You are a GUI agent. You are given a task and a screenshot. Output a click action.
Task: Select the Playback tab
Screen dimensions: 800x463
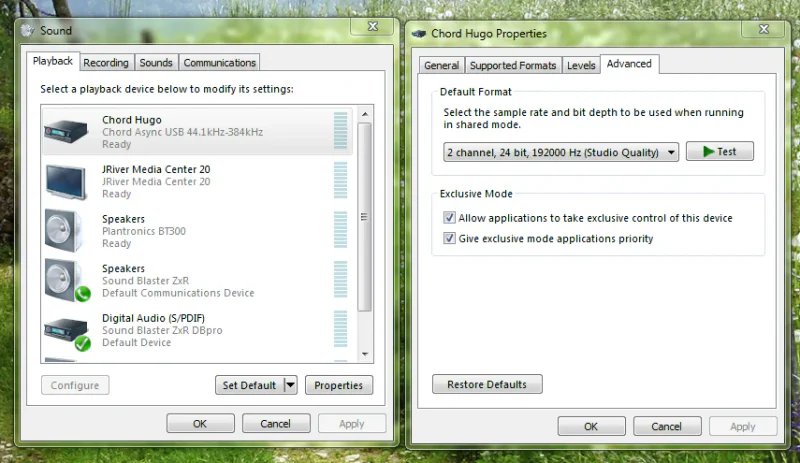click(x=53, y=61)
